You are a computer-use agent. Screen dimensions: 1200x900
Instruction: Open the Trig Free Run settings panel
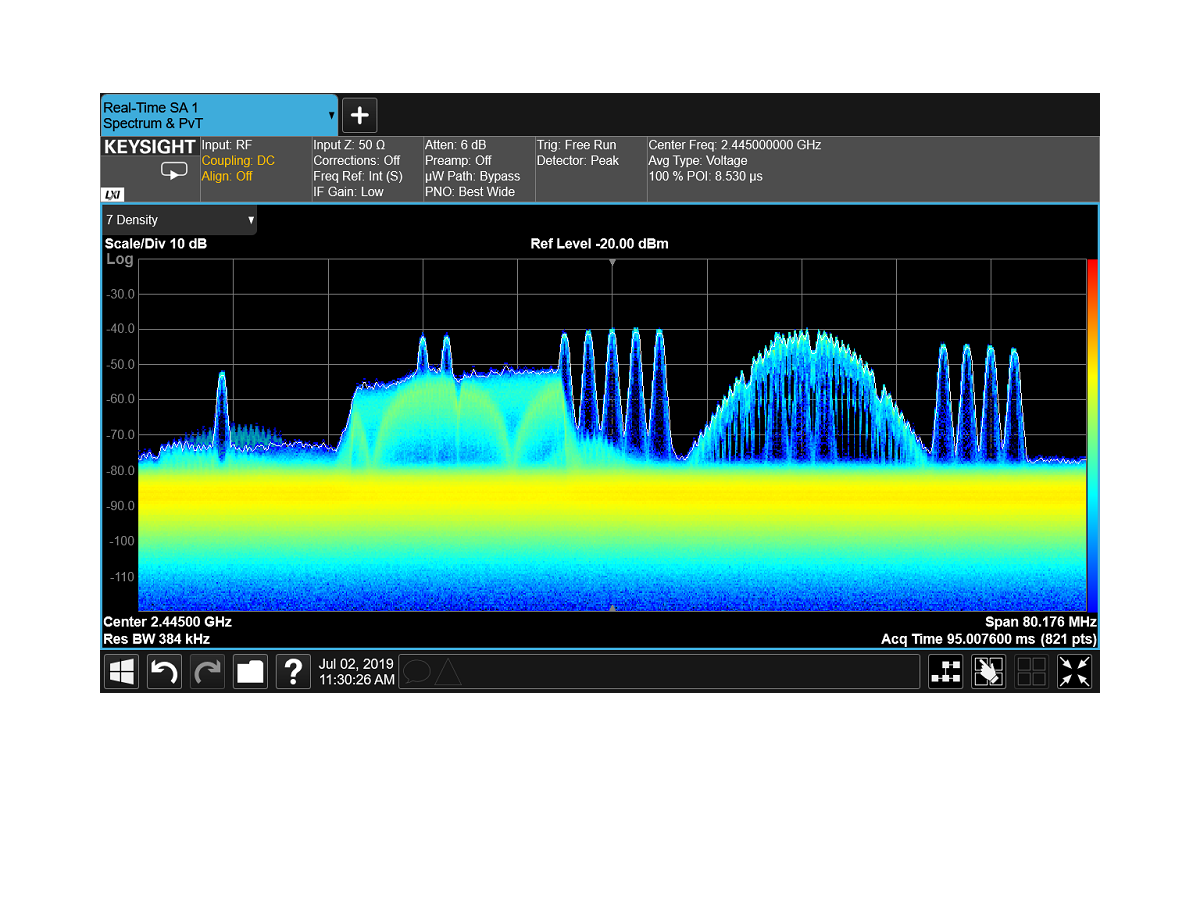click(590, 168)
